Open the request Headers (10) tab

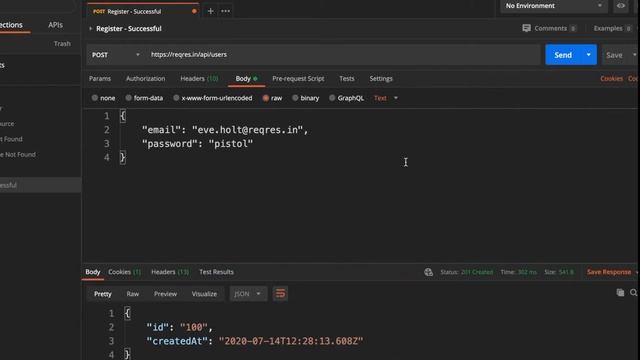tap(199, 78)
